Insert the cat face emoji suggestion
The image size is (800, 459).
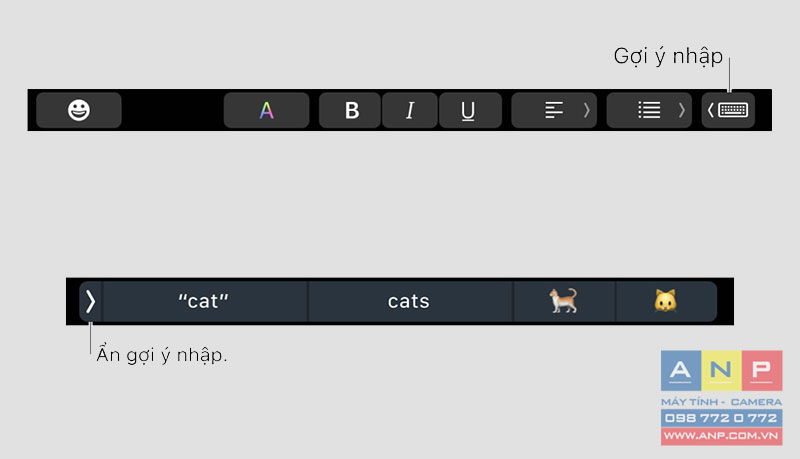point(666,301)
